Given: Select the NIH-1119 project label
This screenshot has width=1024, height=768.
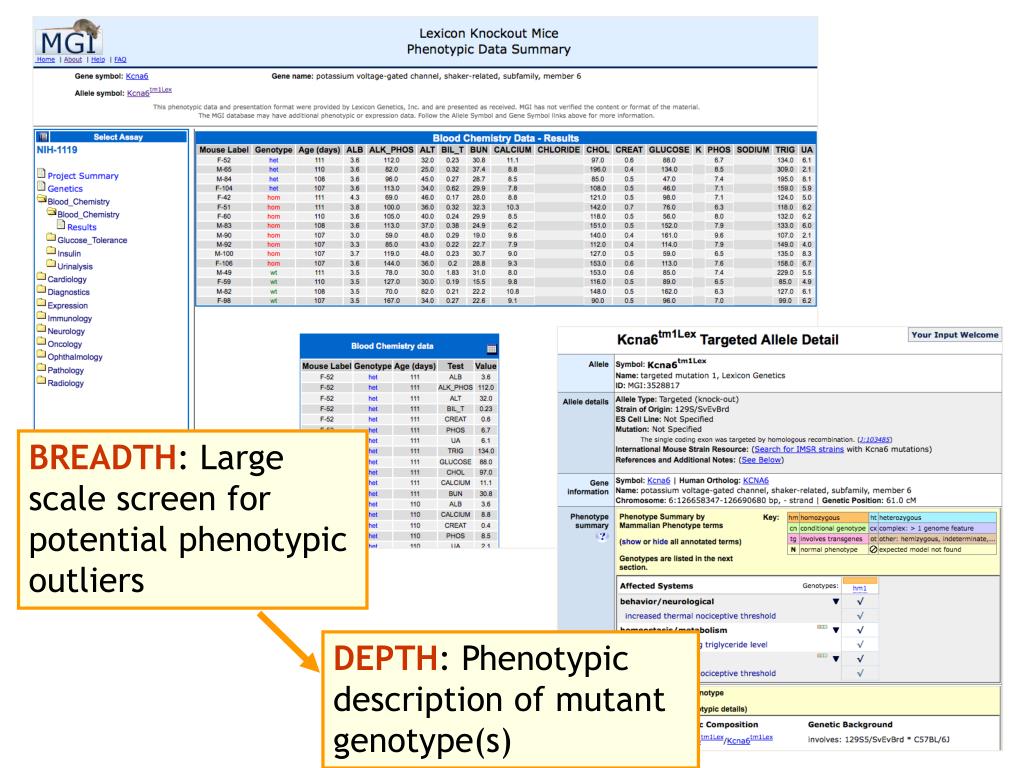Looking at the screenshot, I should pyautogui.click(x=57, y=150).
